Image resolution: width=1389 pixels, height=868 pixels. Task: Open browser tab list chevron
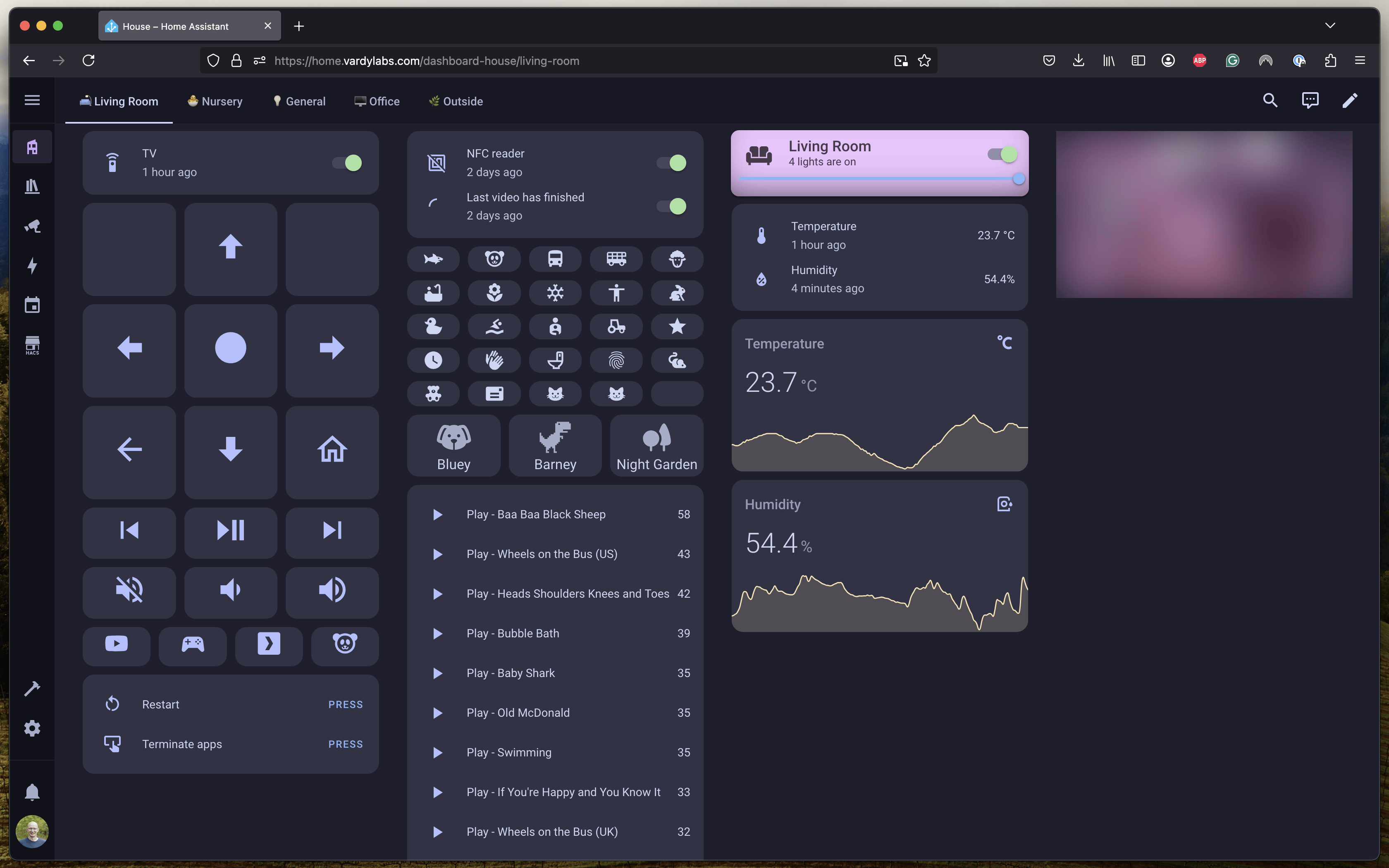1330,26
